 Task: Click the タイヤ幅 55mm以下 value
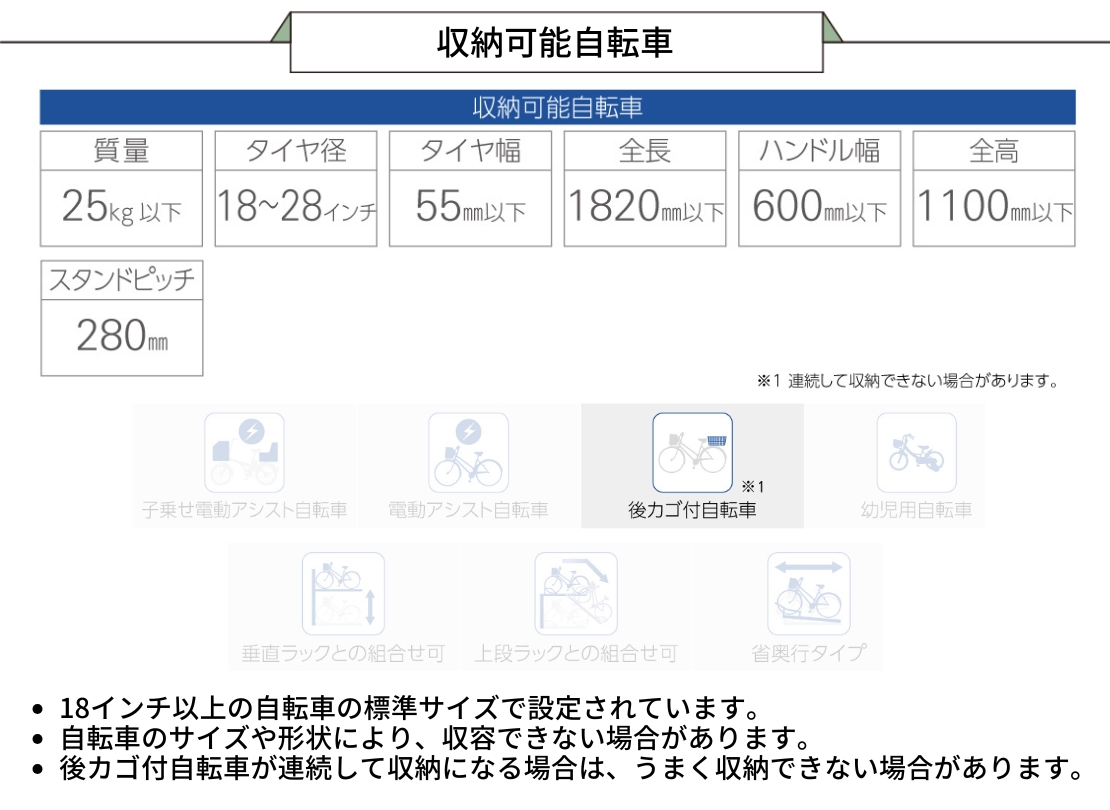470,208
